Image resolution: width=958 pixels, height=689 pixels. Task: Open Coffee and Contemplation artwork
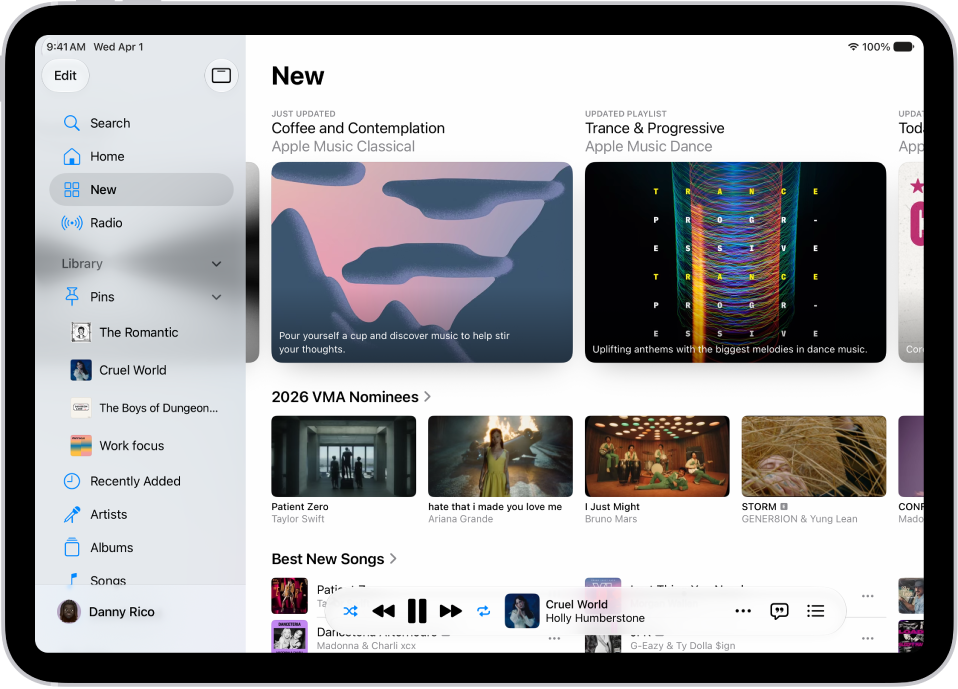point(422,262)
